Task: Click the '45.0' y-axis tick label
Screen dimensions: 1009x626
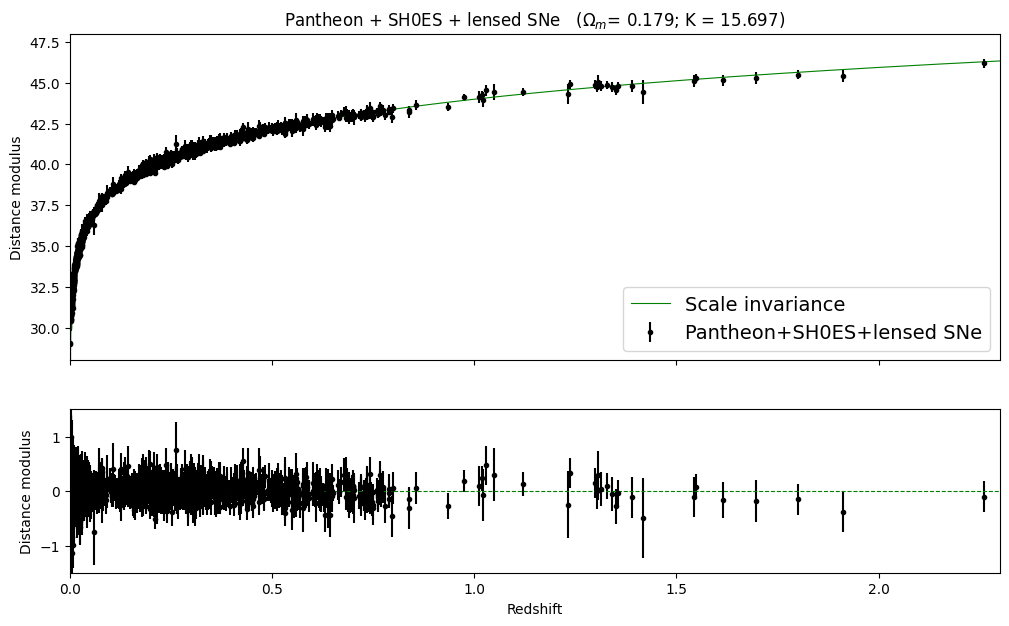Action: tap(45, 84)
